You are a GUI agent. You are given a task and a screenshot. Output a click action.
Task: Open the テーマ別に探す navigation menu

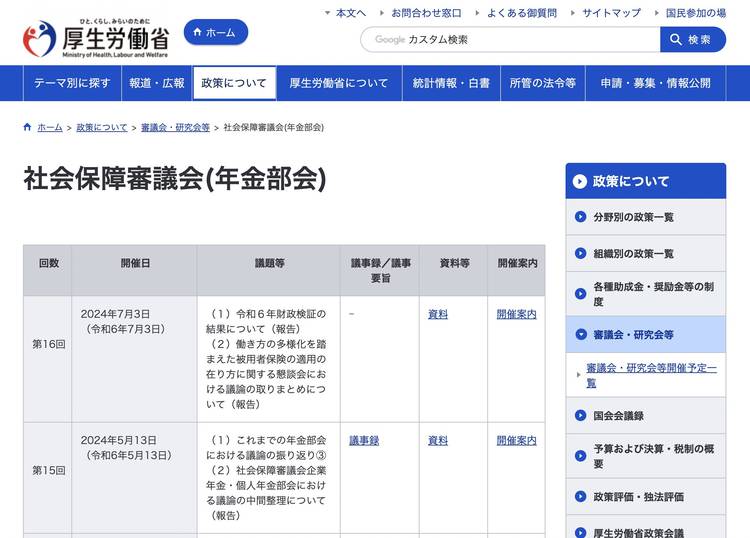72,83
